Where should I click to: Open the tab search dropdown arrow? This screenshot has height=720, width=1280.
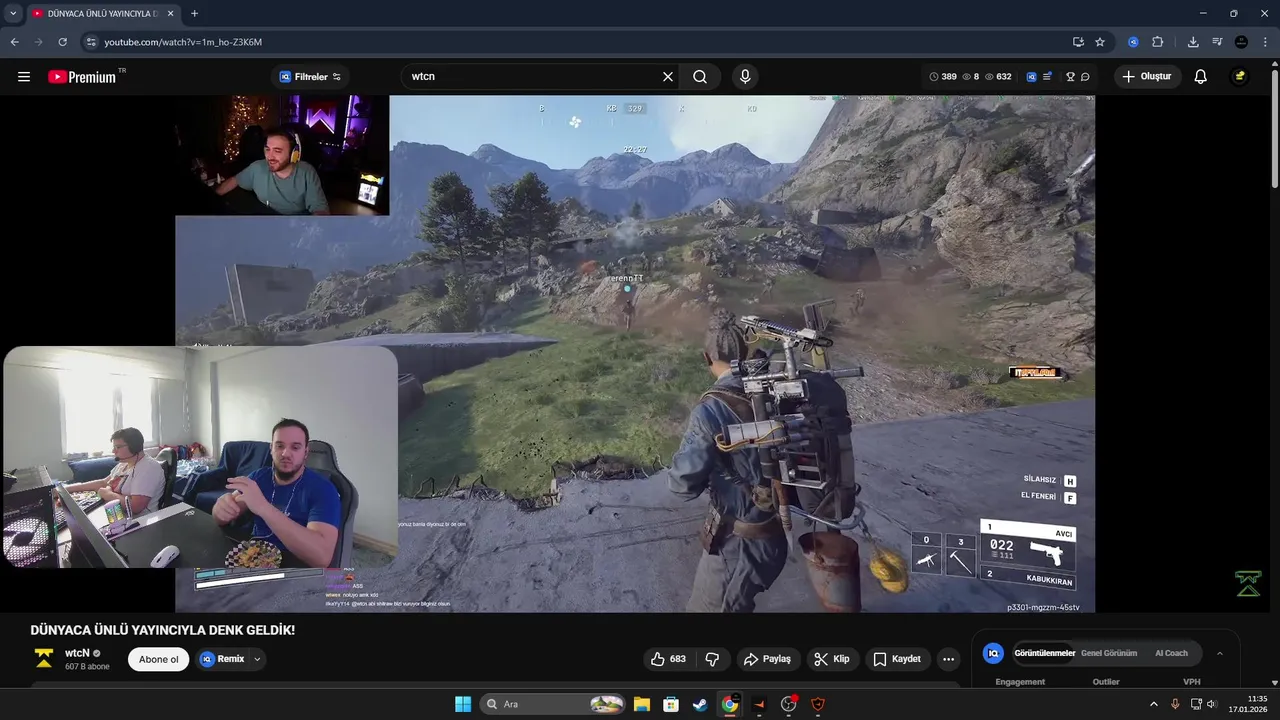click(13, 13)
